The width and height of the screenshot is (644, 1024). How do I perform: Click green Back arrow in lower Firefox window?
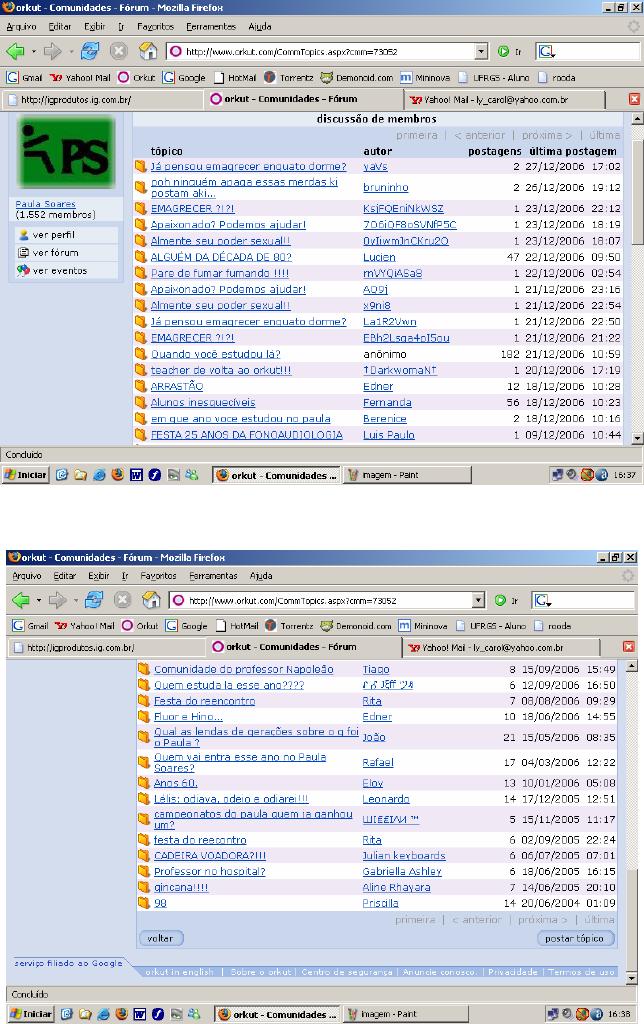coord(17,600)
